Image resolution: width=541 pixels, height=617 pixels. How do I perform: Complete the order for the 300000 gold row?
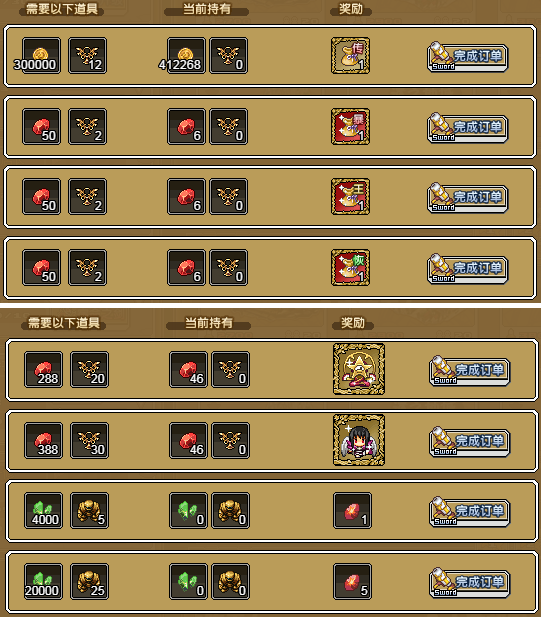coord(467,57)
